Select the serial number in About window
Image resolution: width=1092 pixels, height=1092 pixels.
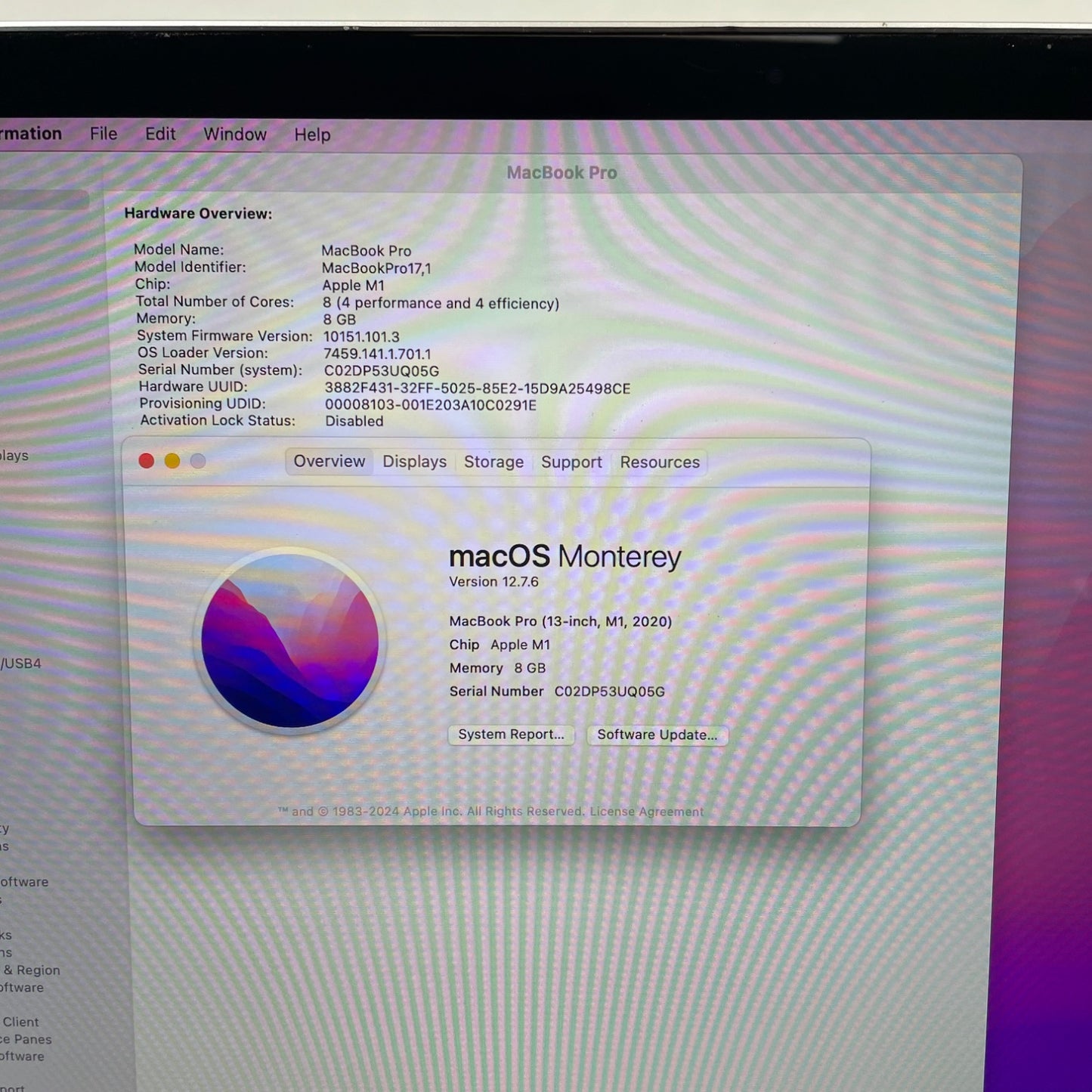[610, 691]
